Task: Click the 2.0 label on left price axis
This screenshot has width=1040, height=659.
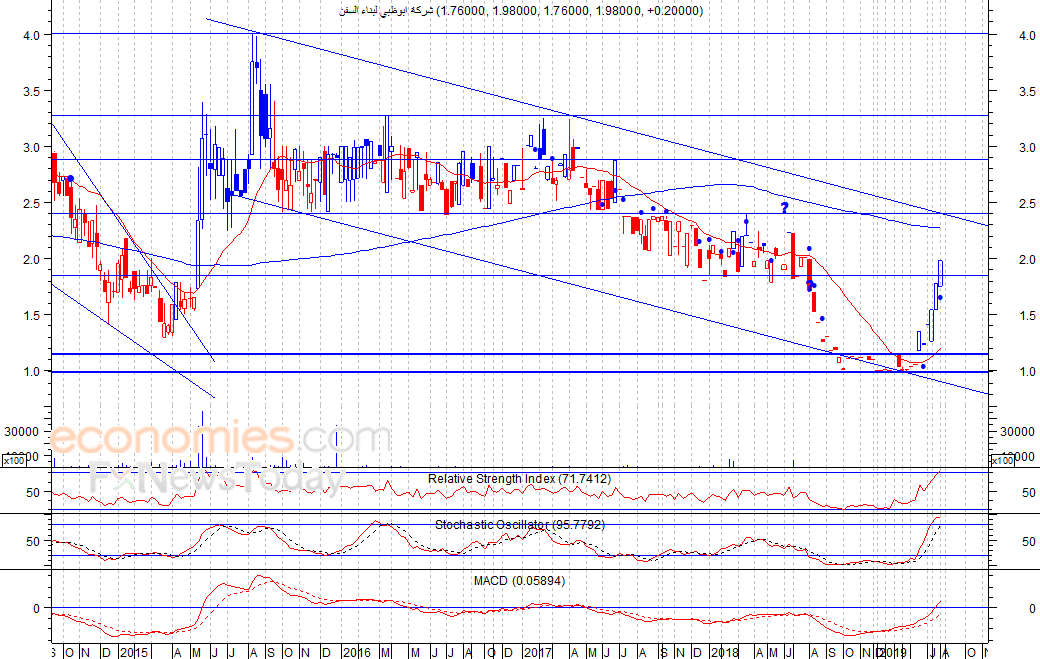Action: tap(31, 260)
